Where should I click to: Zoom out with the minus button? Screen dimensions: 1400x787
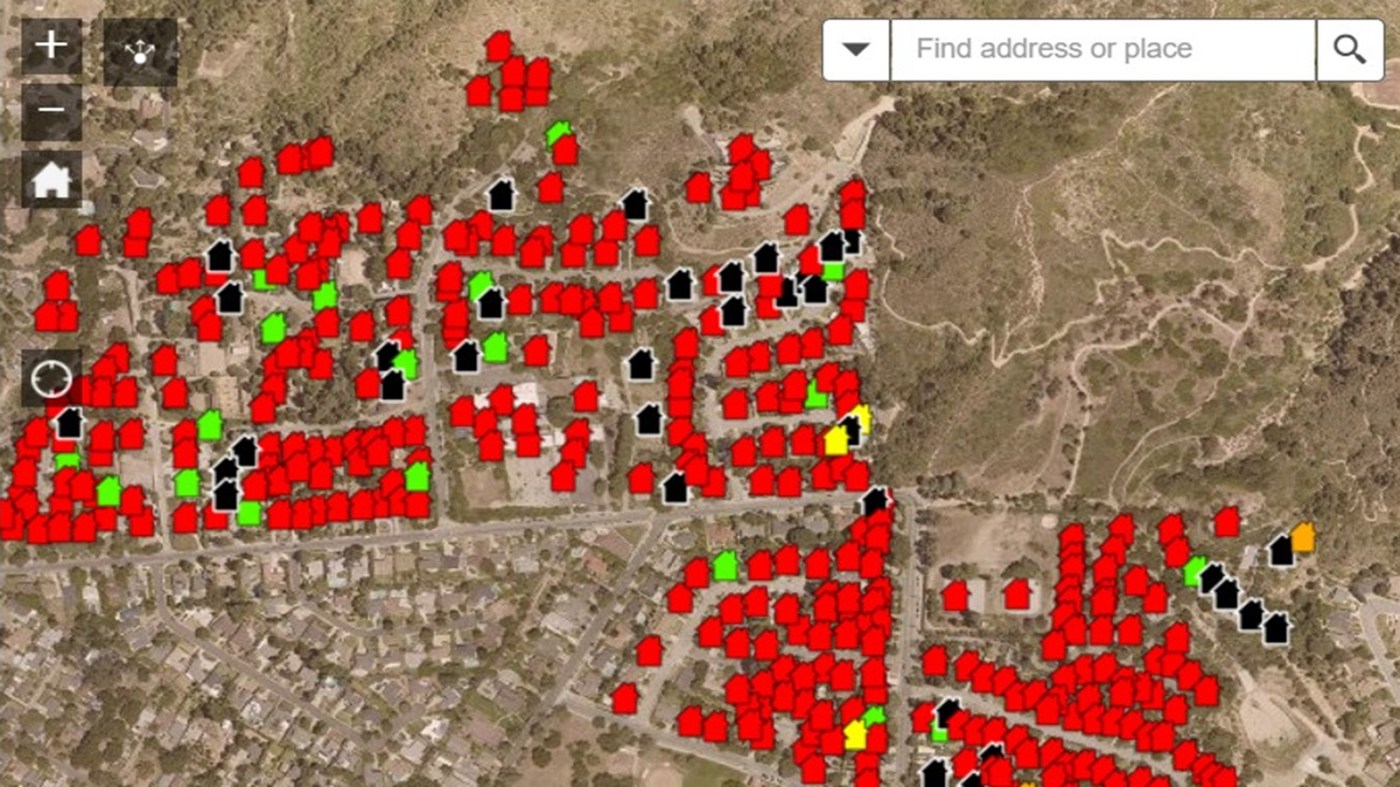click(x=51, y=110)
